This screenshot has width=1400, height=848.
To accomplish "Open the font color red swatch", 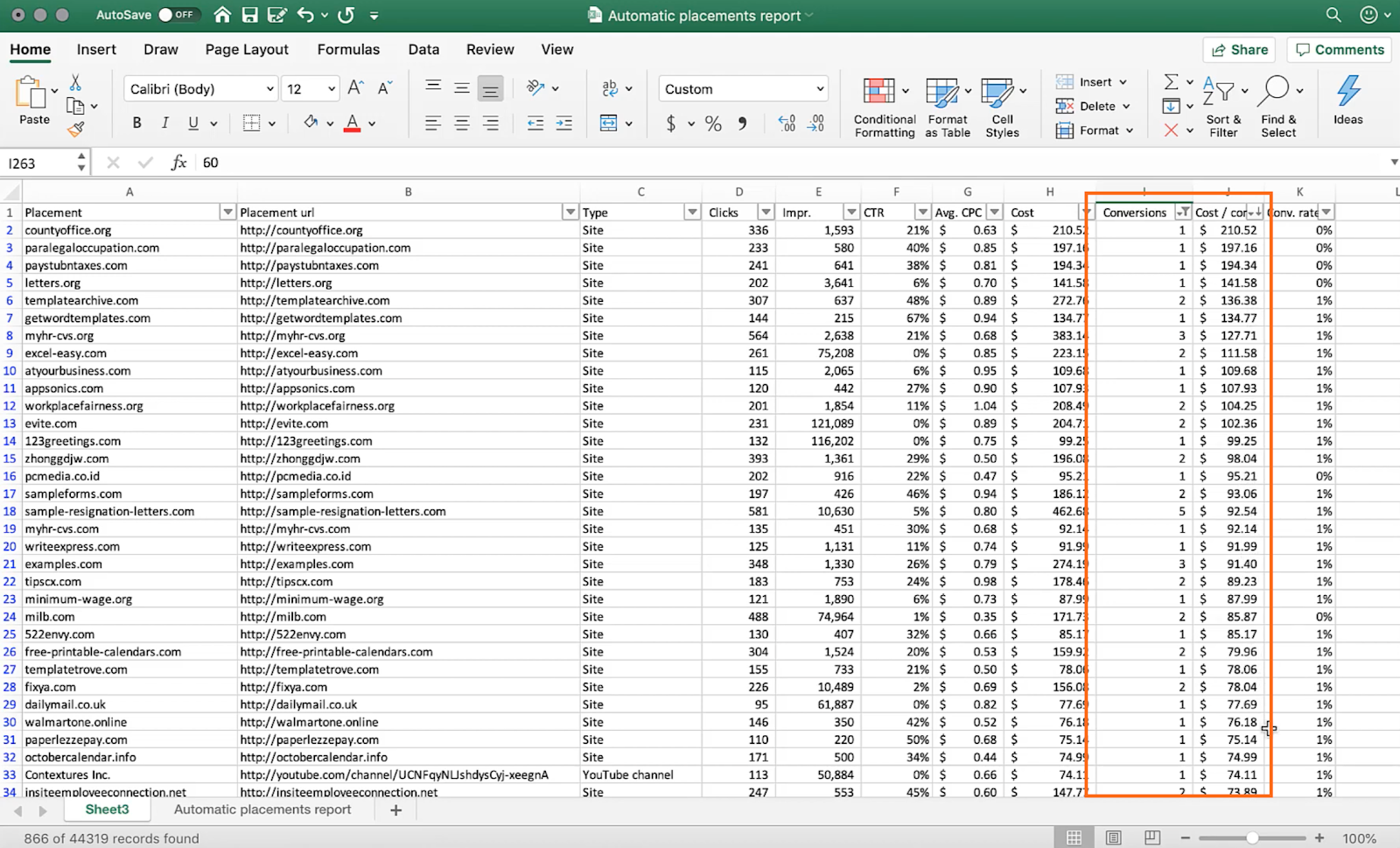I will click(352, 123).
